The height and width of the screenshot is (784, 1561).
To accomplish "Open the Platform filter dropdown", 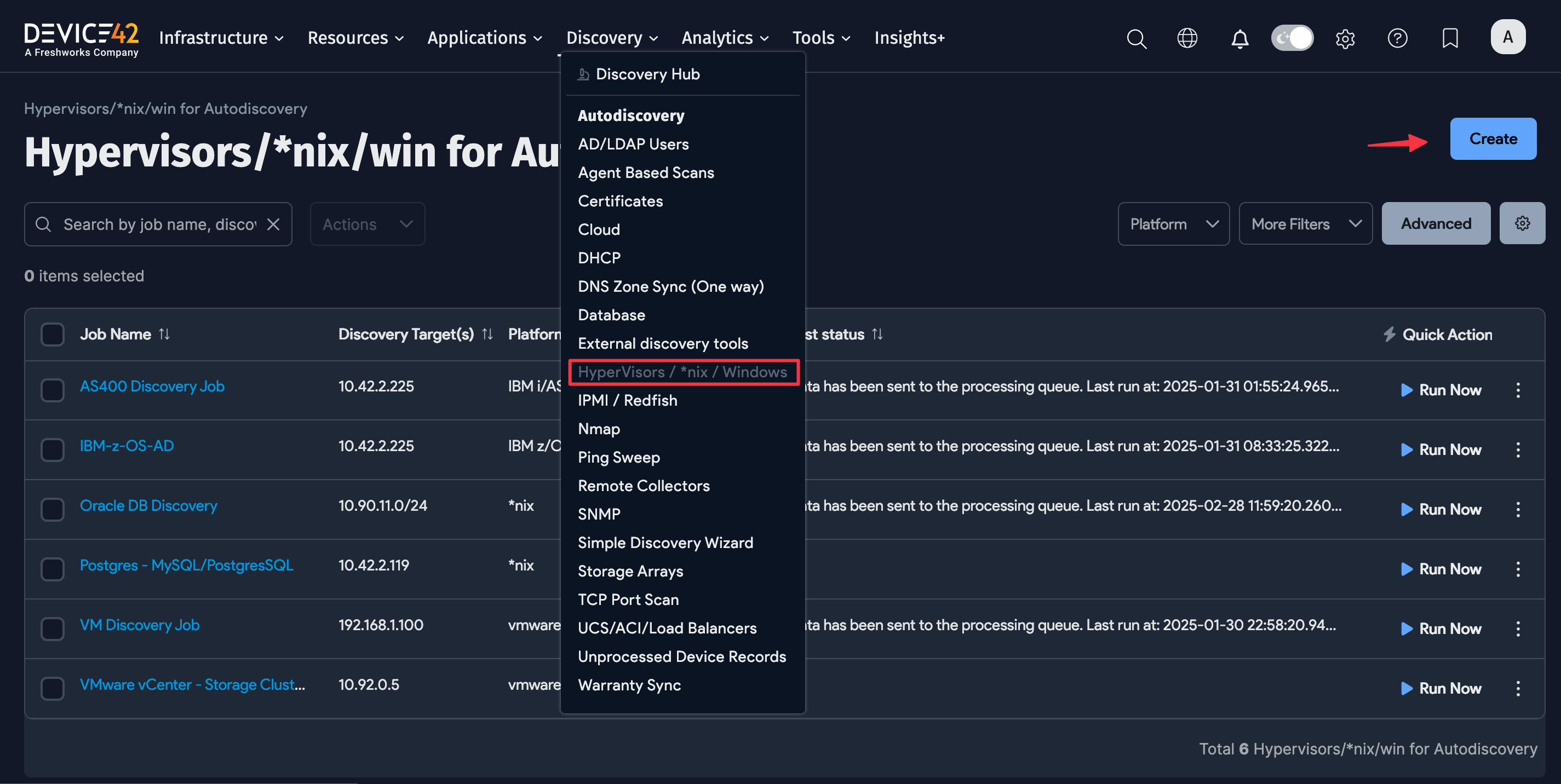I will [1173, 223].
